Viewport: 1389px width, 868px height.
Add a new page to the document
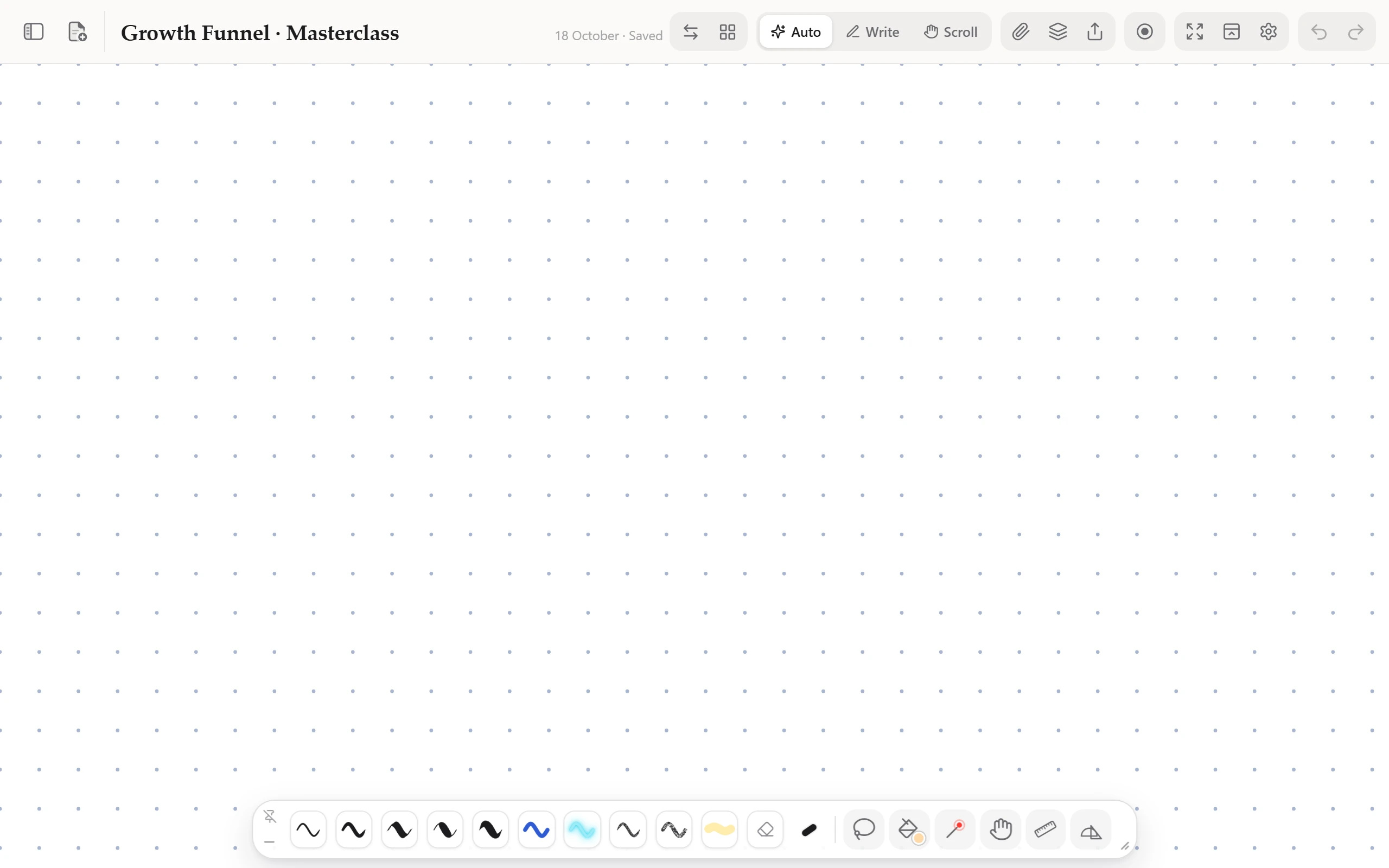[77, 31]
